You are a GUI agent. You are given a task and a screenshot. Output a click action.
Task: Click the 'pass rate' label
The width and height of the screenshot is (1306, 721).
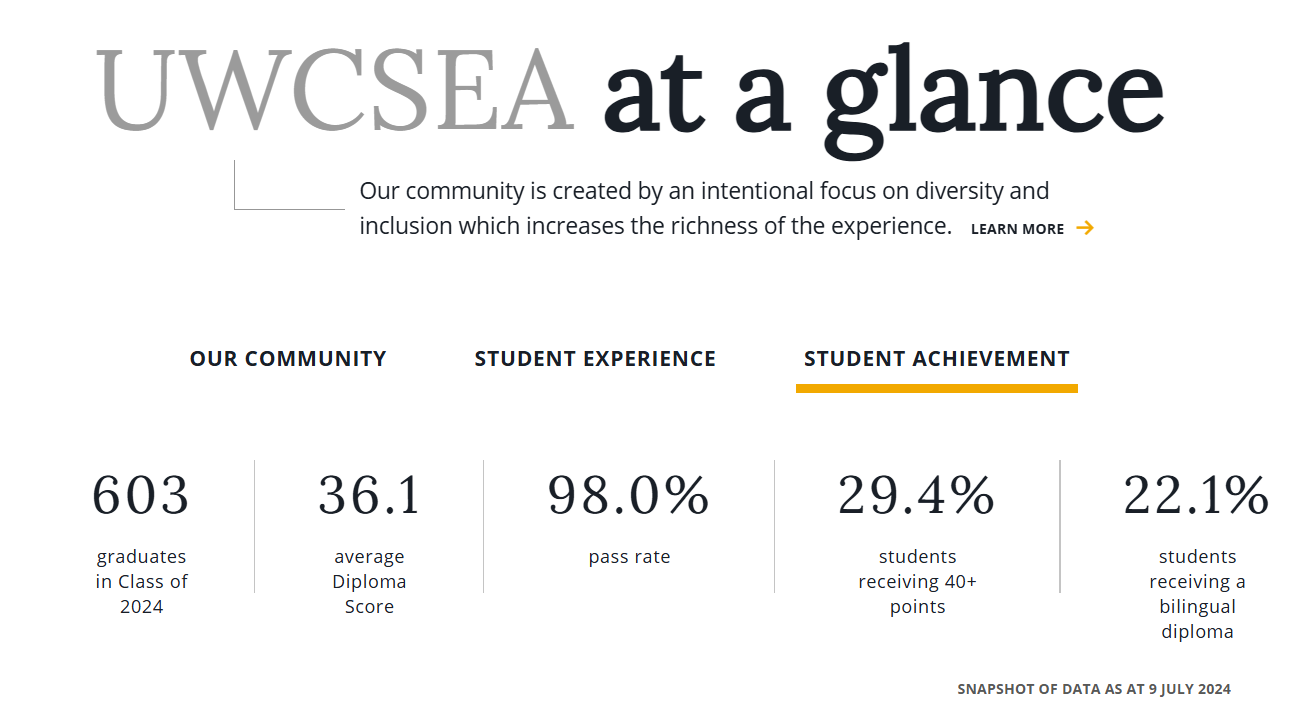click(629, 557)
